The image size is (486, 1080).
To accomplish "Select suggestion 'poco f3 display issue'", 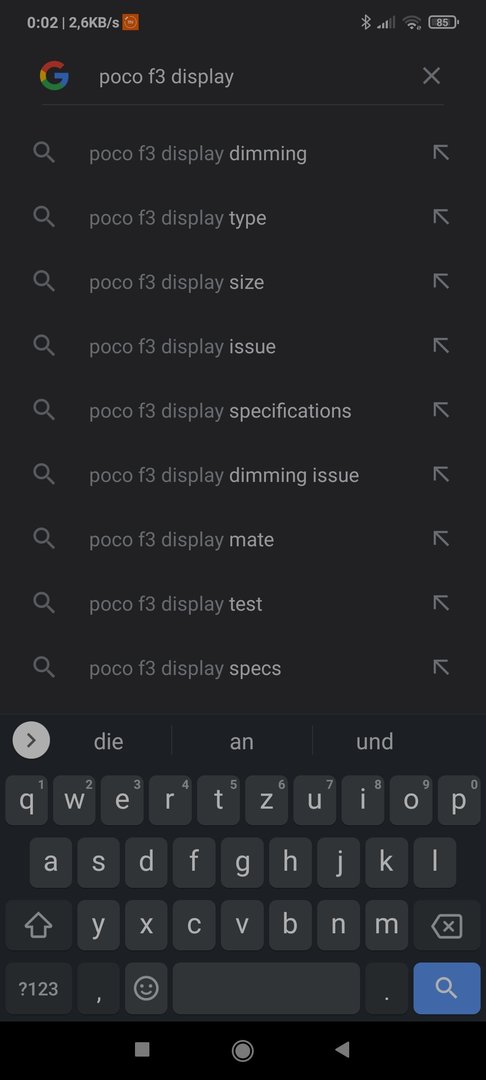I will click(x=243, y=346).
